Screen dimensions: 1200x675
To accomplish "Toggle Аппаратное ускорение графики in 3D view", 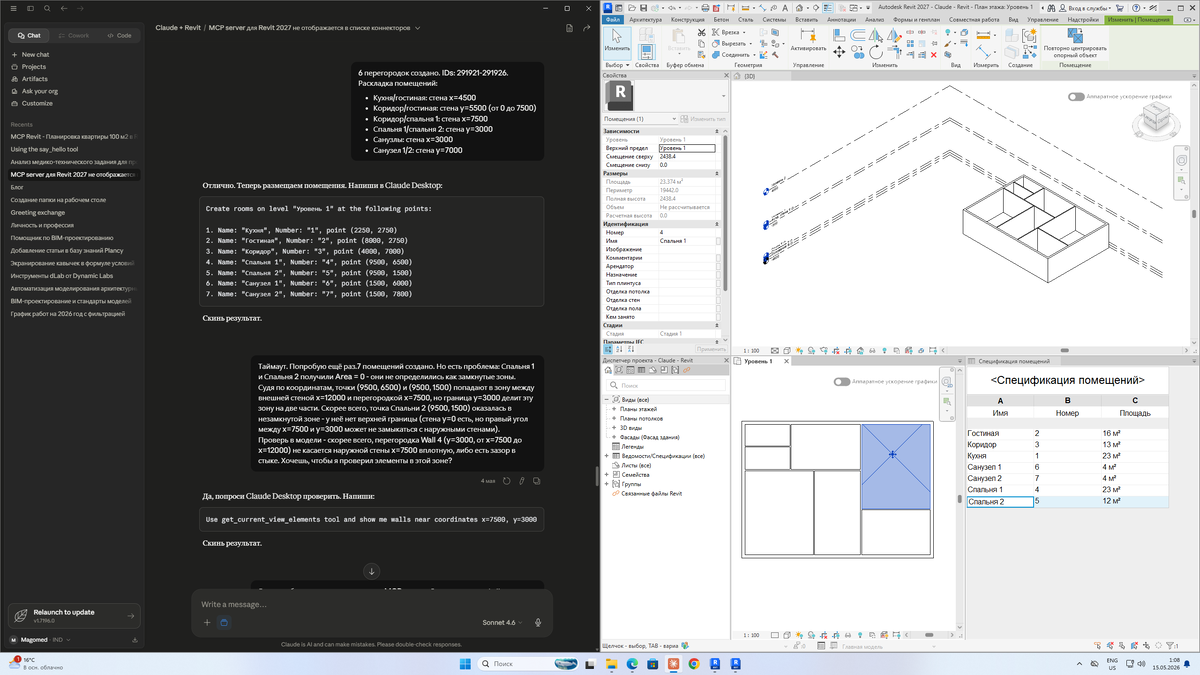I will pos(1076,97).
